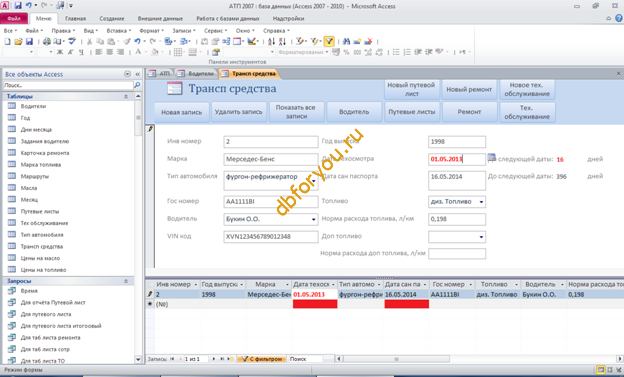Click the Save diskette icon in the toolbar
624x377 pixels.
click(29, 41)
